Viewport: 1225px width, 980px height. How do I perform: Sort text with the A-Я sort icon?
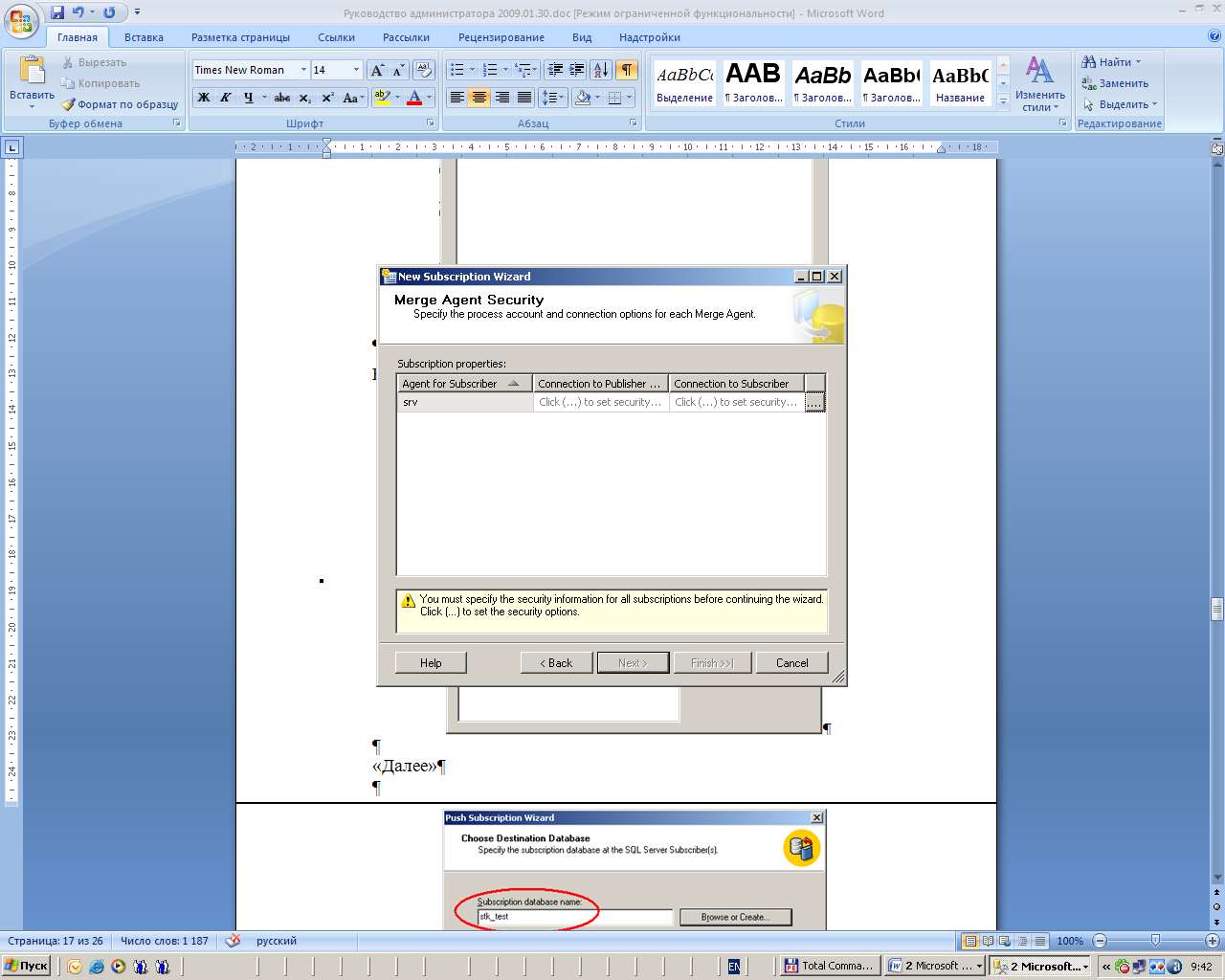point(601,70)
